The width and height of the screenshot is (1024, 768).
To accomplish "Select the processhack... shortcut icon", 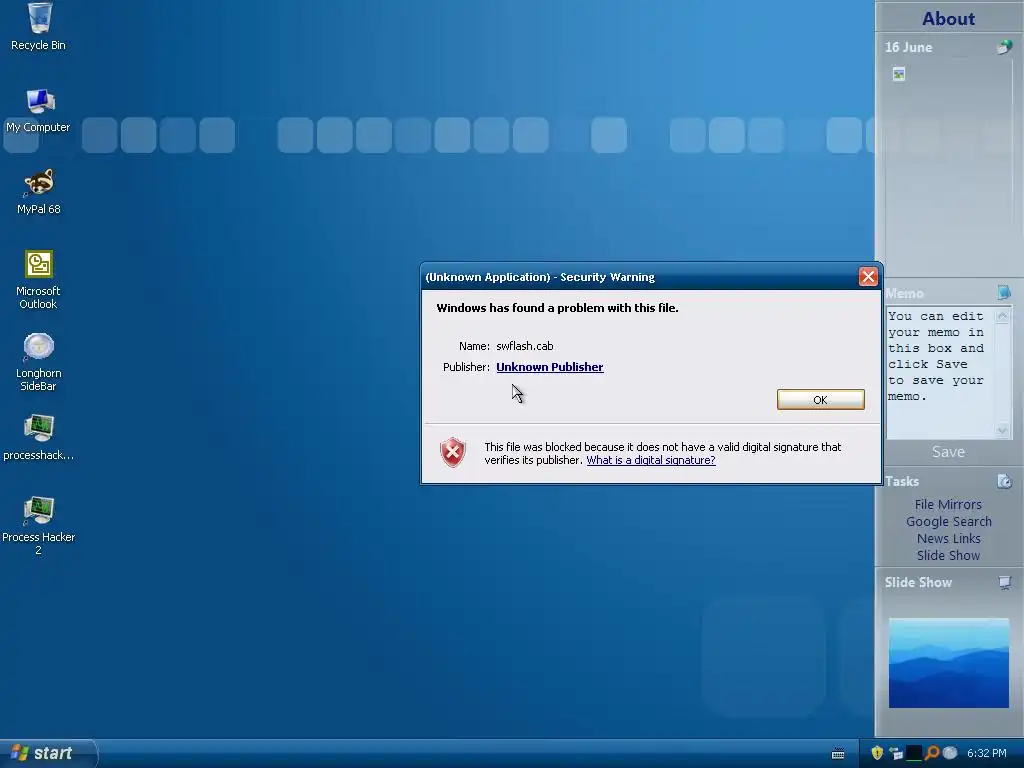I will coord(39,438).
